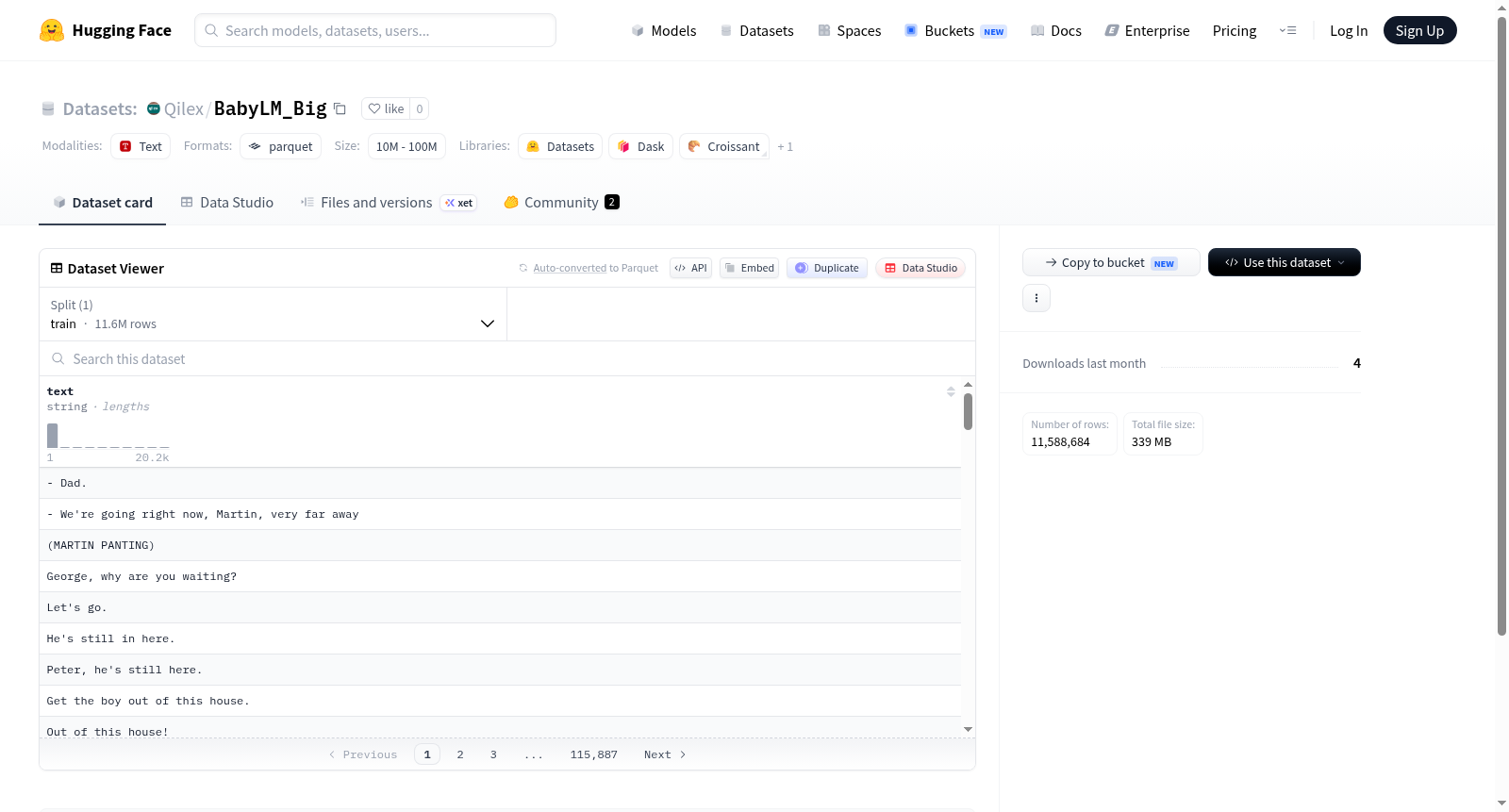Open Files and versions tab
The image size is (1509, 812).
(389, 203)
